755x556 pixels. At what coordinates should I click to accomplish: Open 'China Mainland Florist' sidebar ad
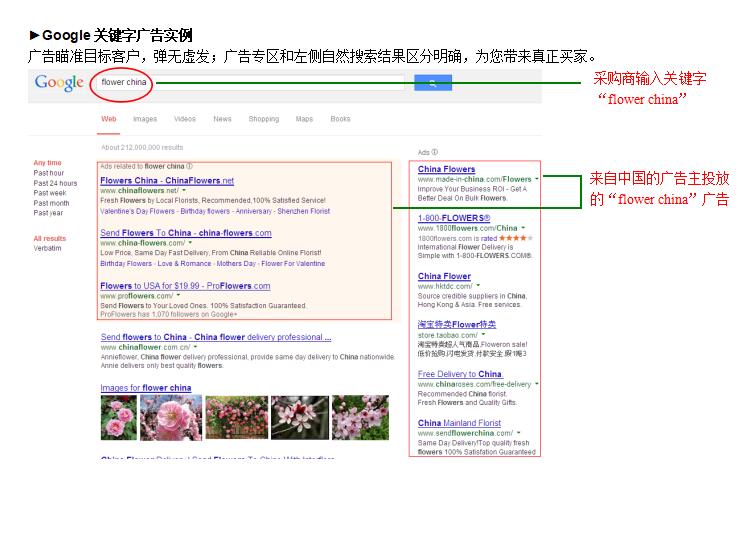point(459,423)
